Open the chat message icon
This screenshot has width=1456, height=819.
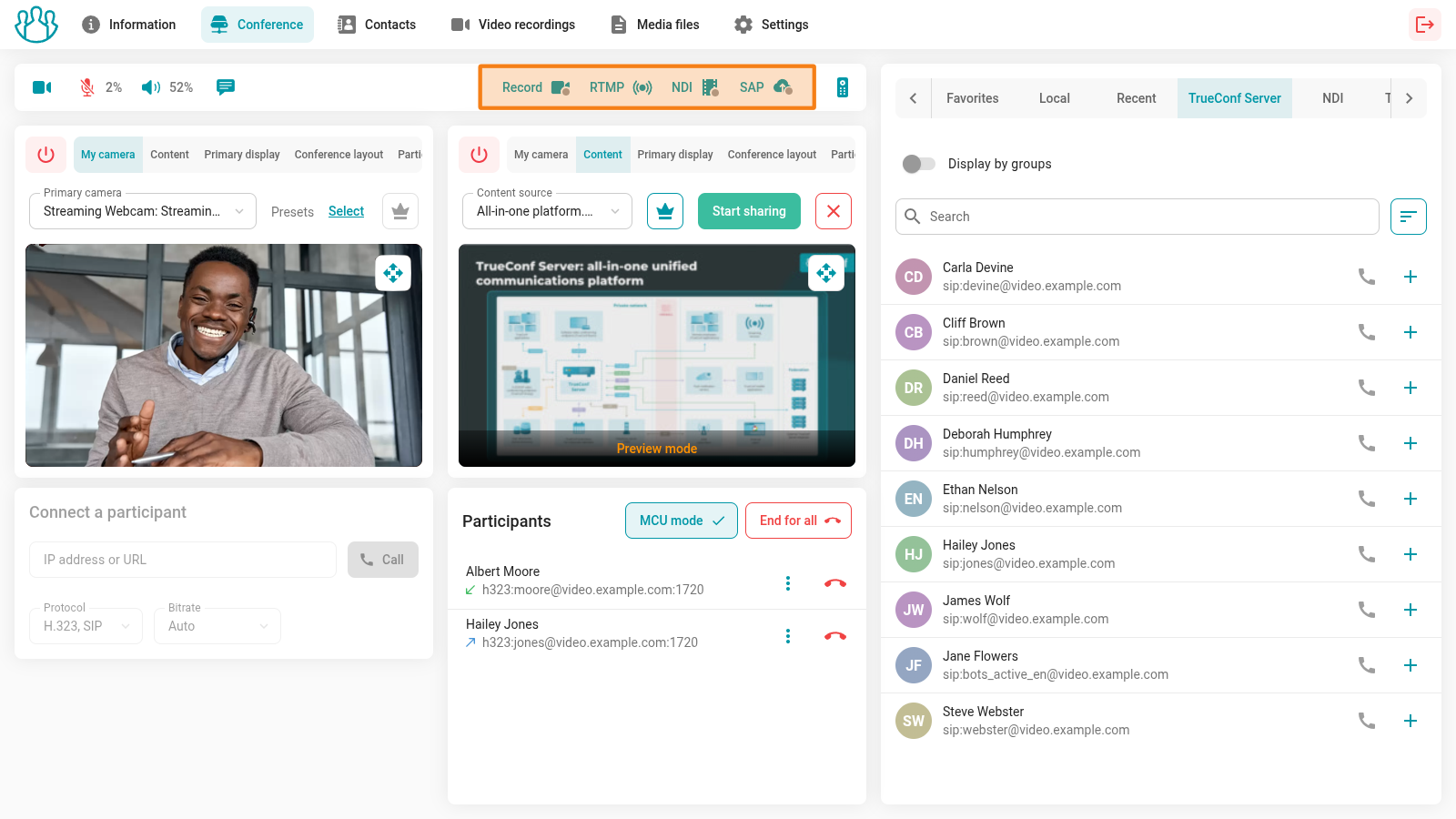click(226, 87)
